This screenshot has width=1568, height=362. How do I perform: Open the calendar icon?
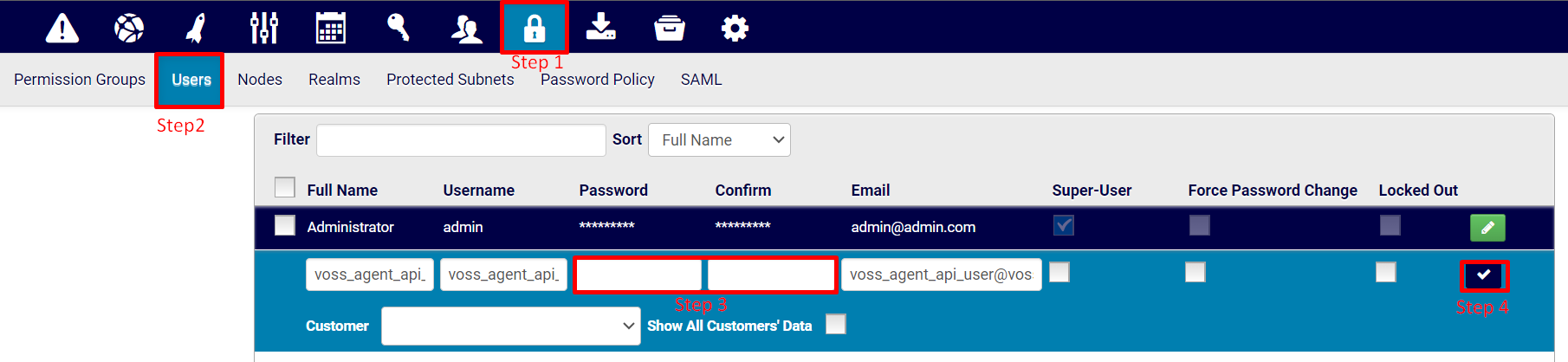pos(331,28)
